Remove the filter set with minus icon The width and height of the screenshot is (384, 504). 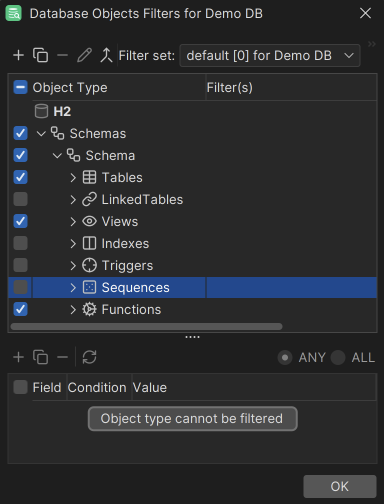[62, 55]
